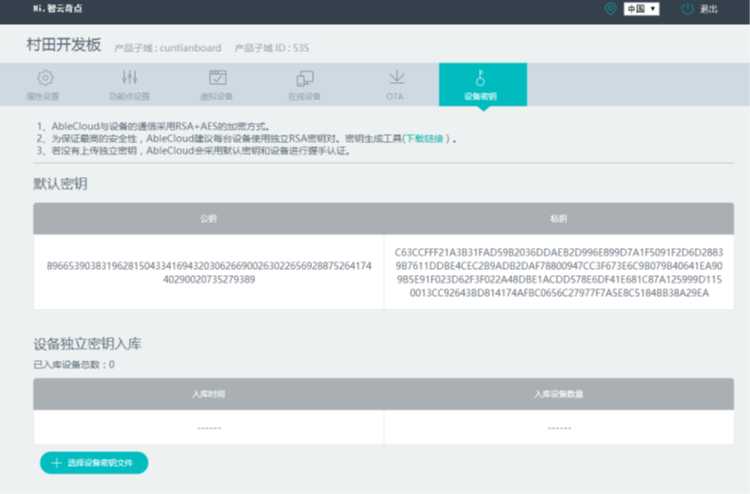This screenshot has height=494, width=750.
Task: Switch to the online devices tab
Action: (x=305, y=85)
